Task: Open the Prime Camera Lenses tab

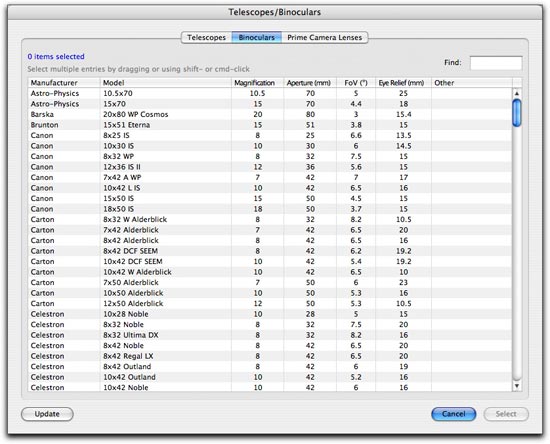Action: point(324,38)
